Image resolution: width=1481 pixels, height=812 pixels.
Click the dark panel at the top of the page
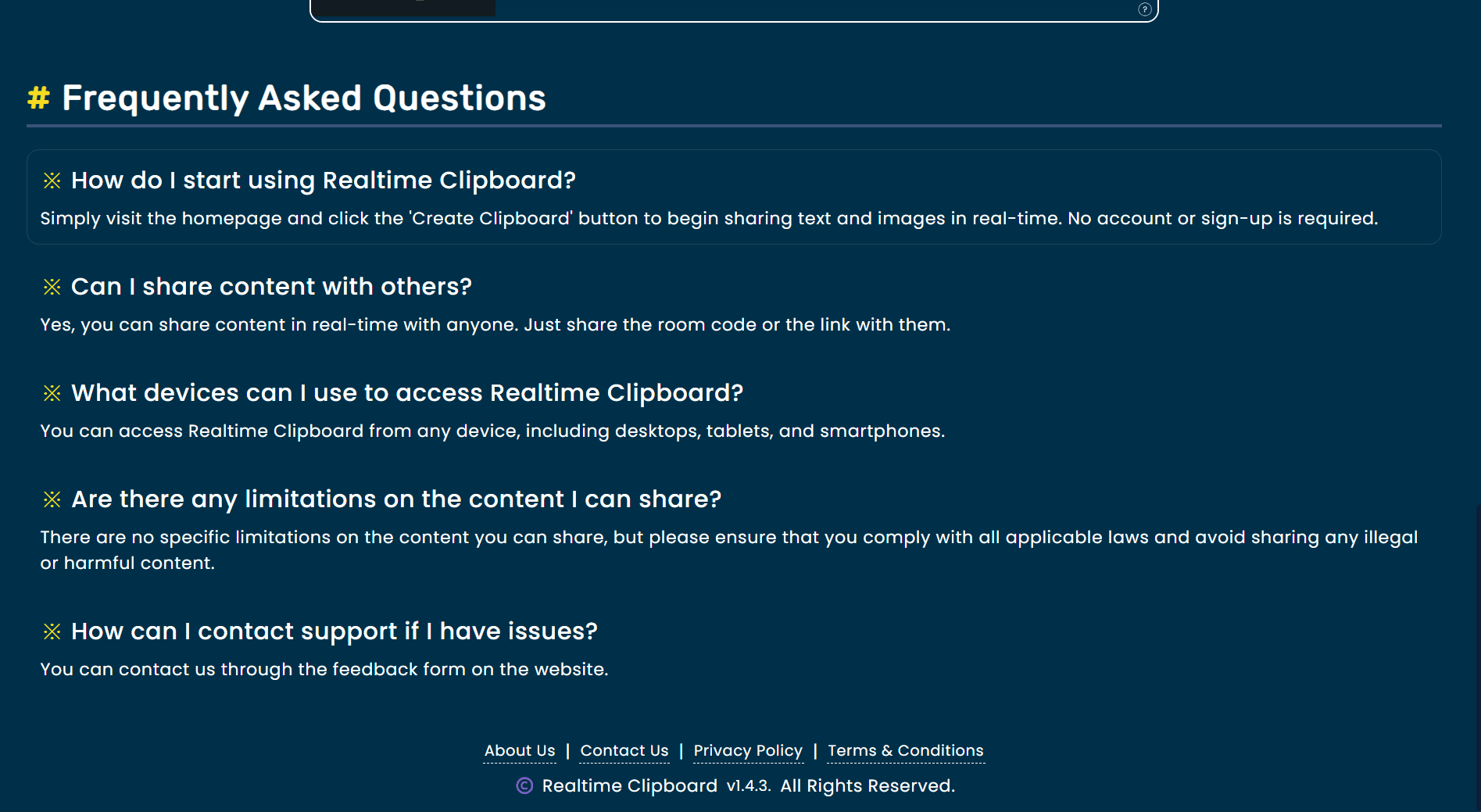[405, 8]
